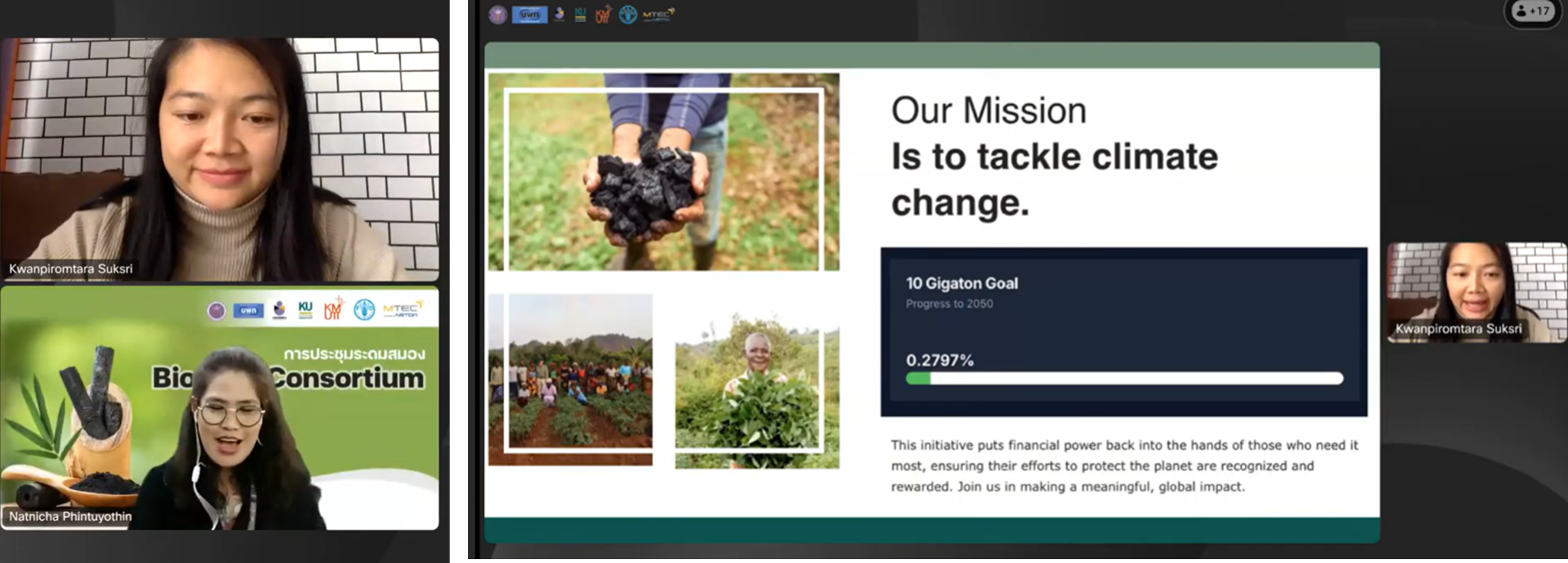Select Kwanpiromtara Suksri's large video tile
Image resolution: width=1568 pixels, height=563 pixels.
220,159
